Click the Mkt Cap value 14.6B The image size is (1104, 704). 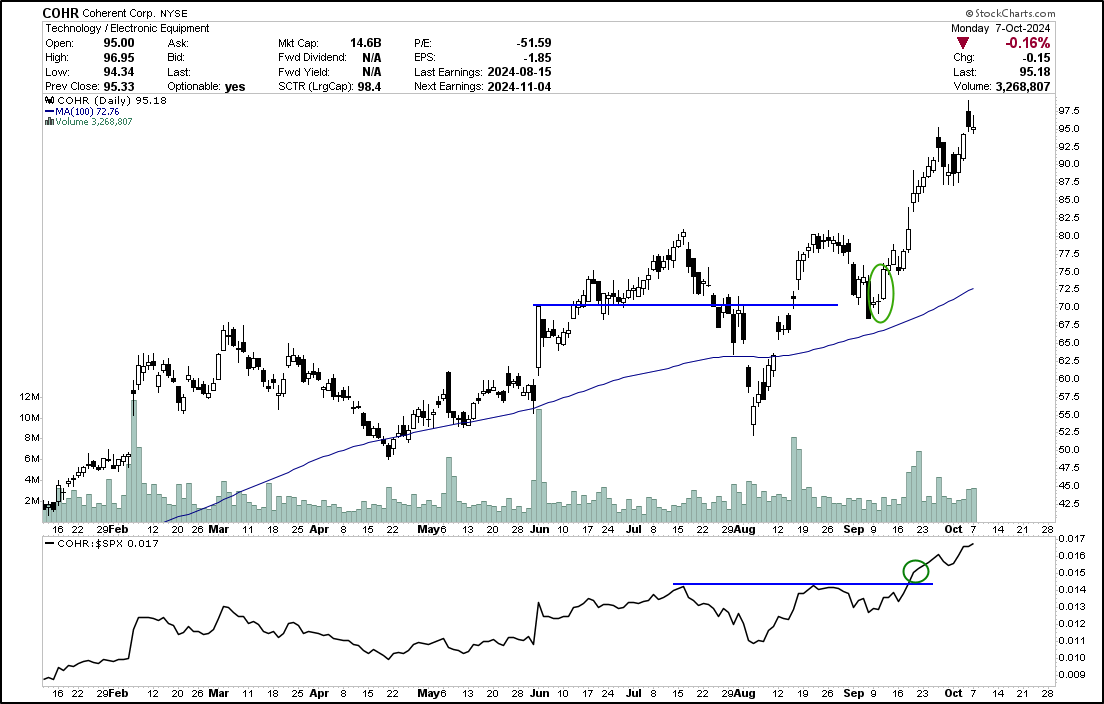tap(365, 43)
